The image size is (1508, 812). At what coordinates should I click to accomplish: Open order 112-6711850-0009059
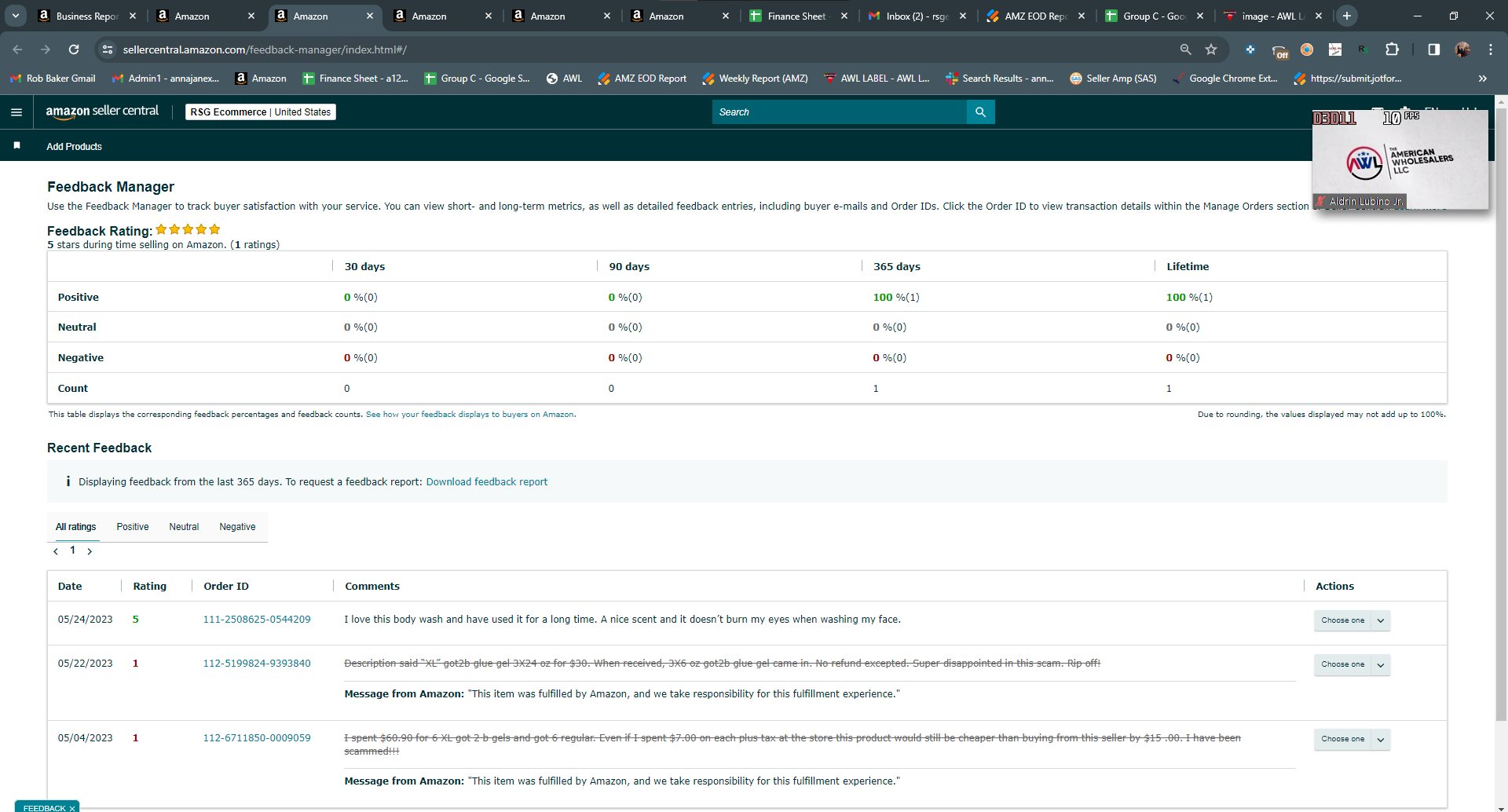pyautogui.click(x=257, y=738)
